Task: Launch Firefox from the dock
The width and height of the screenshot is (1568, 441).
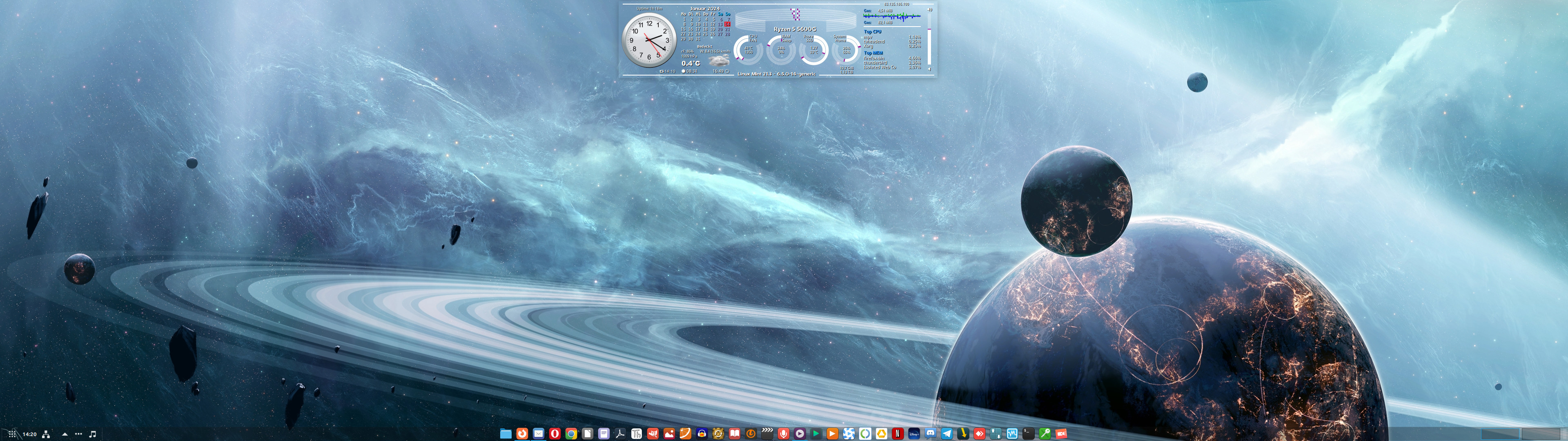Action: click(x=522, y=434)
